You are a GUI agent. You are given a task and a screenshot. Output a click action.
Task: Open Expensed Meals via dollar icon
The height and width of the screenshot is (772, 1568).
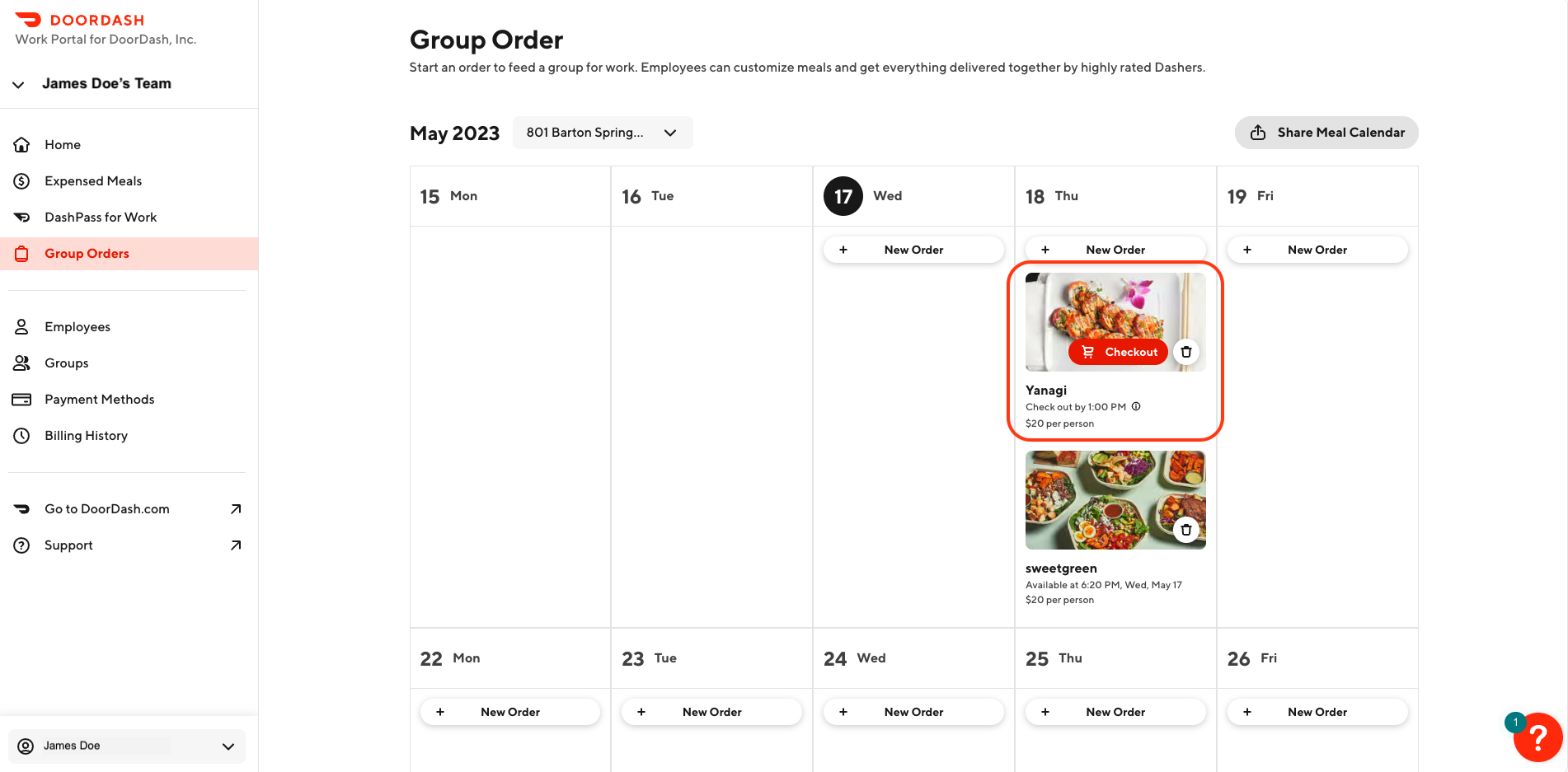pyautogui.click(x=22, y=180)
